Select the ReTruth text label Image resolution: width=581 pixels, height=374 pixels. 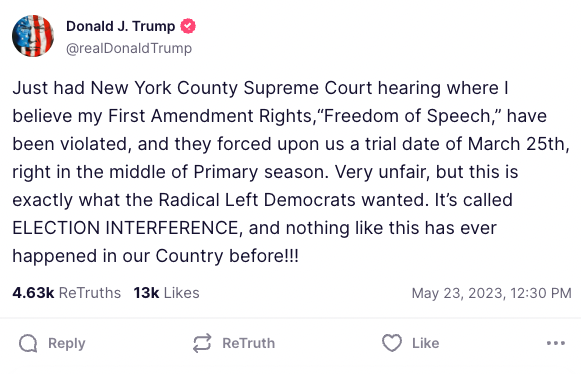249,343
